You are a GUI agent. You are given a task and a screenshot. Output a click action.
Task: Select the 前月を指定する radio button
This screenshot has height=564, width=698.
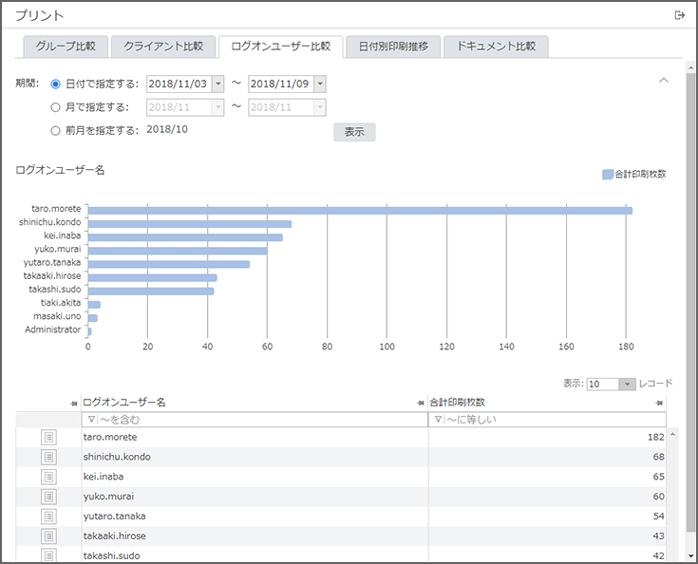(56, 130)
